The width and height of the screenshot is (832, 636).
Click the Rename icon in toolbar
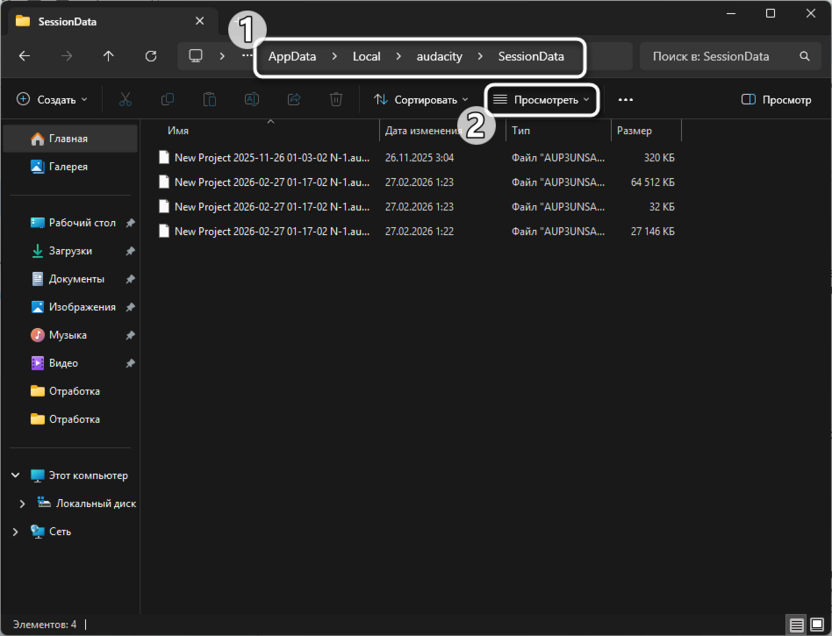[x=252, y=100]
